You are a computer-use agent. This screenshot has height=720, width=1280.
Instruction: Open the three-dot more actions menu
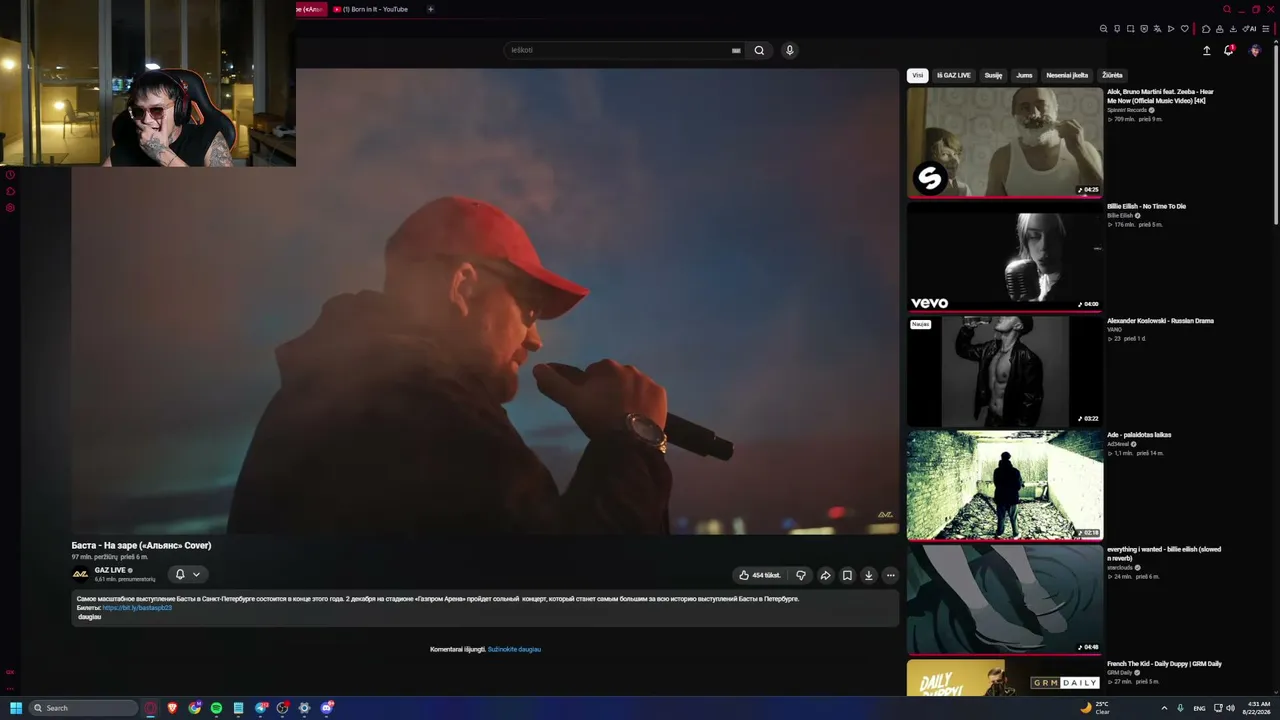[x=891, y=575]
